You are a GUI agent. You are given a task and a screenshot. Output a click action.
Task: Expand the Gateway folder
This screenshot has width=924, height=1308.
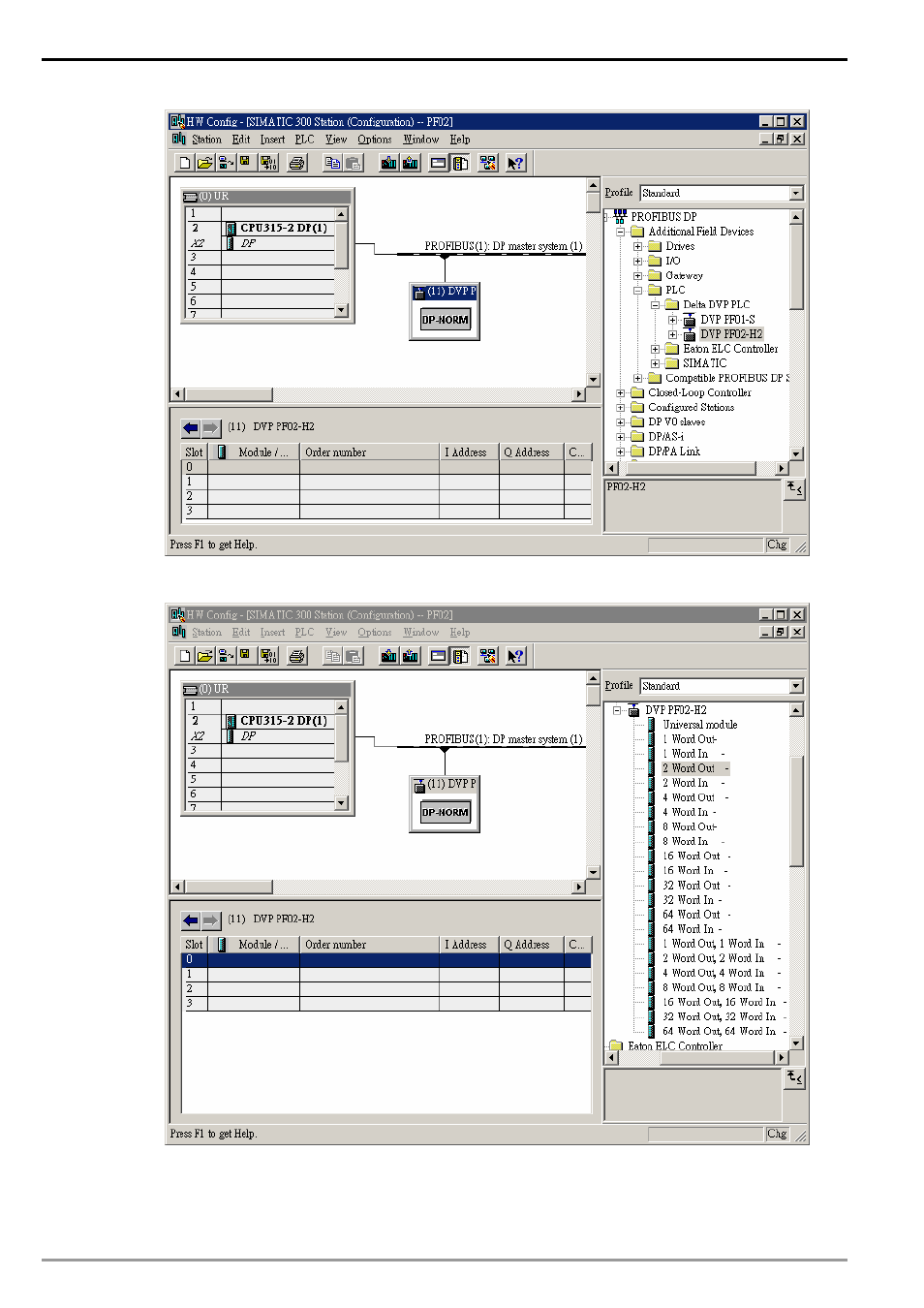click(637, 276)
